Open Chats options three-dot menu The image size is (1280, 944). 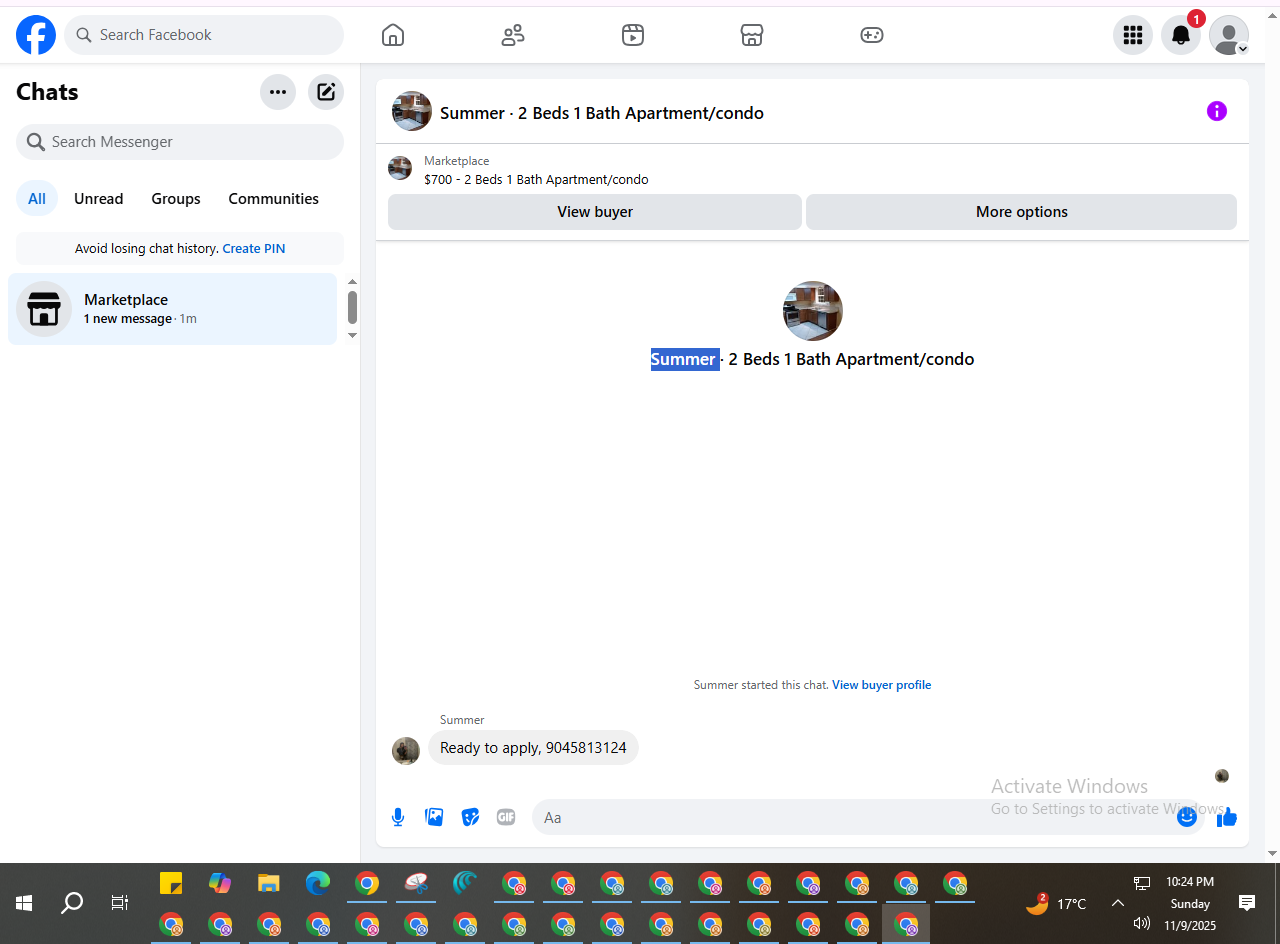click(x=278, y=92)
